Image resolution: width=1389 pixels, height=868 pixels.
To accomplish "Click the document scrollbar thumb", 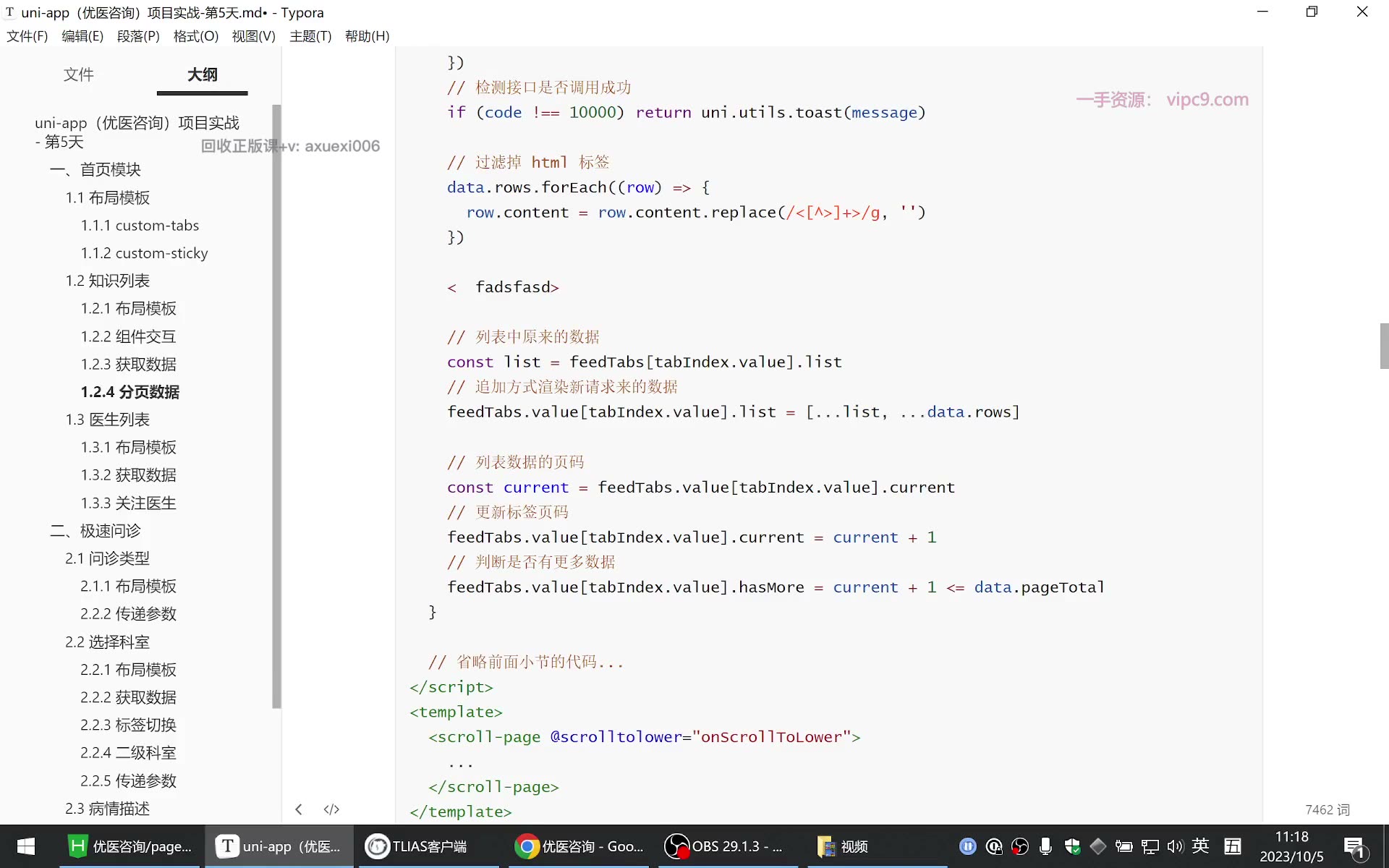I will pos(1384,346).
